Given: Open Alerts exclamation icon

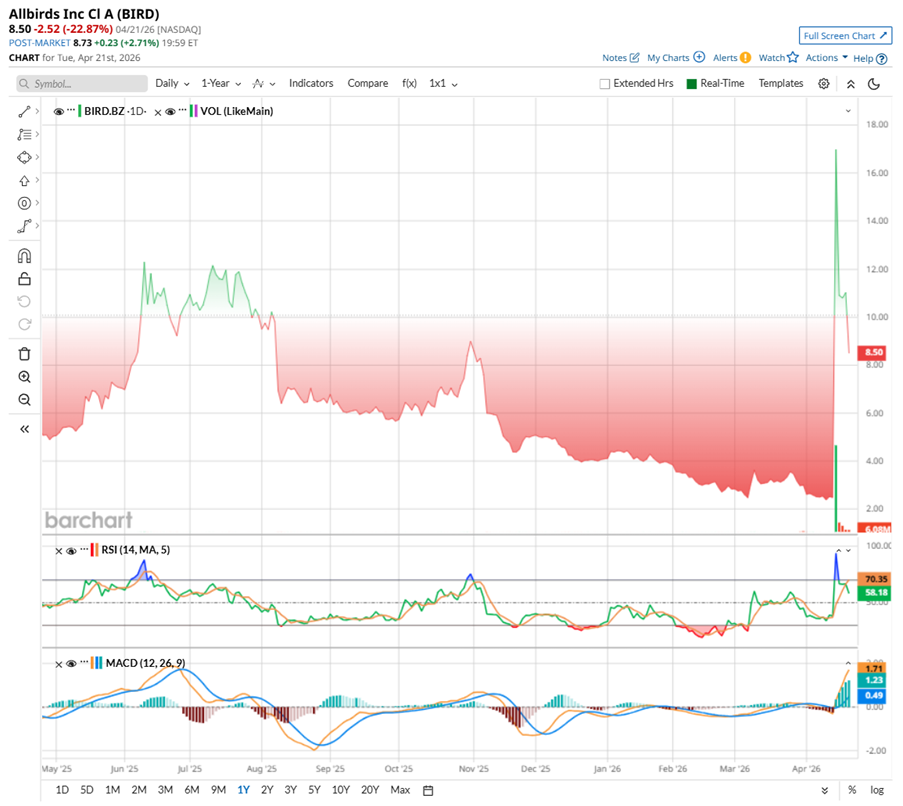Looking at the screenshot, I should (x=745, y=58).
